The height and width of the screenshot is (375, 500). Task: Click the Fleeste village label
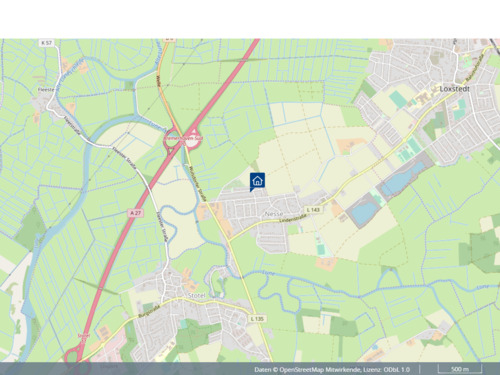pyautogui.click(x=45, y=90)
